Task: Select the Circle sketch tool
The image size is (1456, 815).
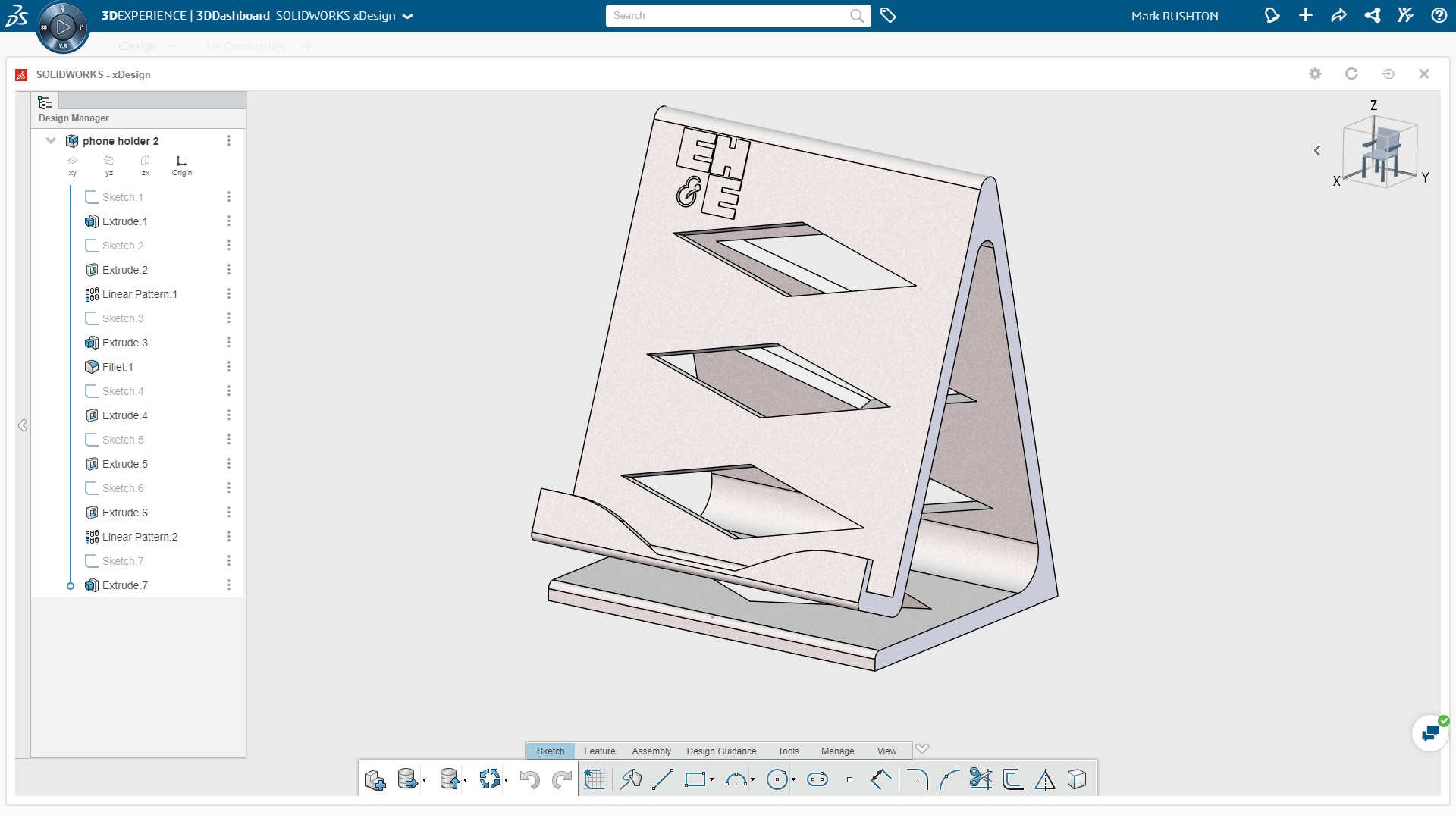Action: click(779, 779)
